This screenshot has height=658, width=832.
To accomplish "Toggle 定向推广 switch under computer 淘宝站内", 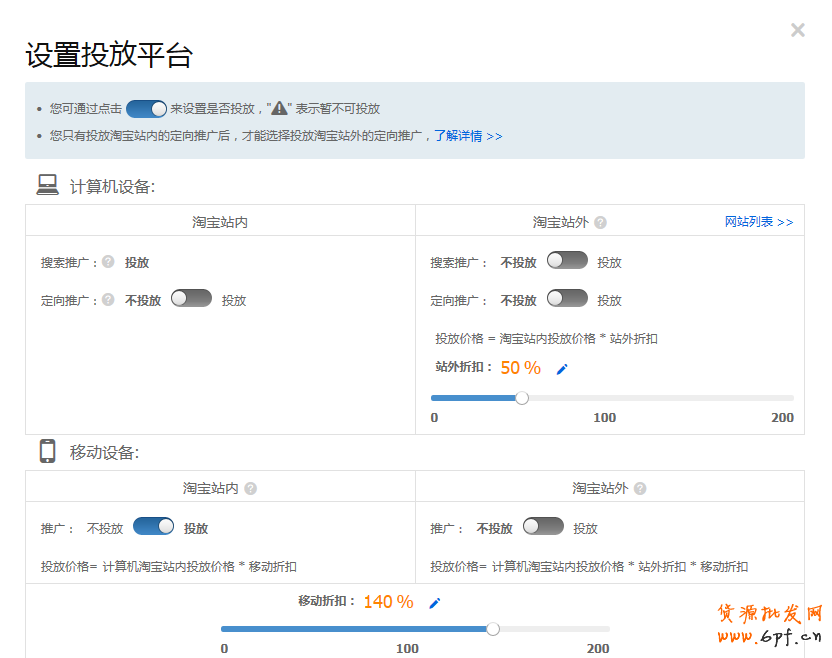I will [x=191, y=298].
